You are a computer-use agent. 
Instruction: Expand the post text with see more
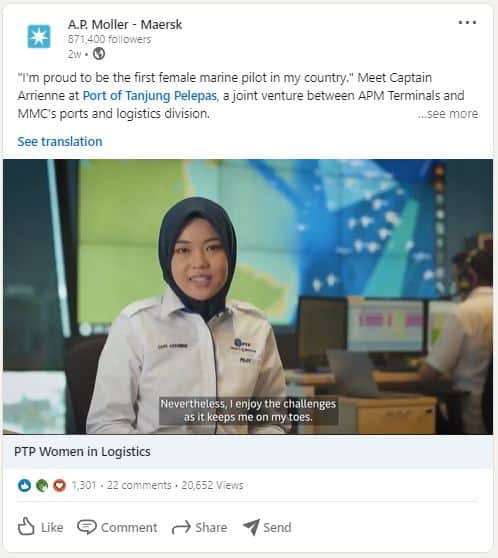tap(448, 114)
